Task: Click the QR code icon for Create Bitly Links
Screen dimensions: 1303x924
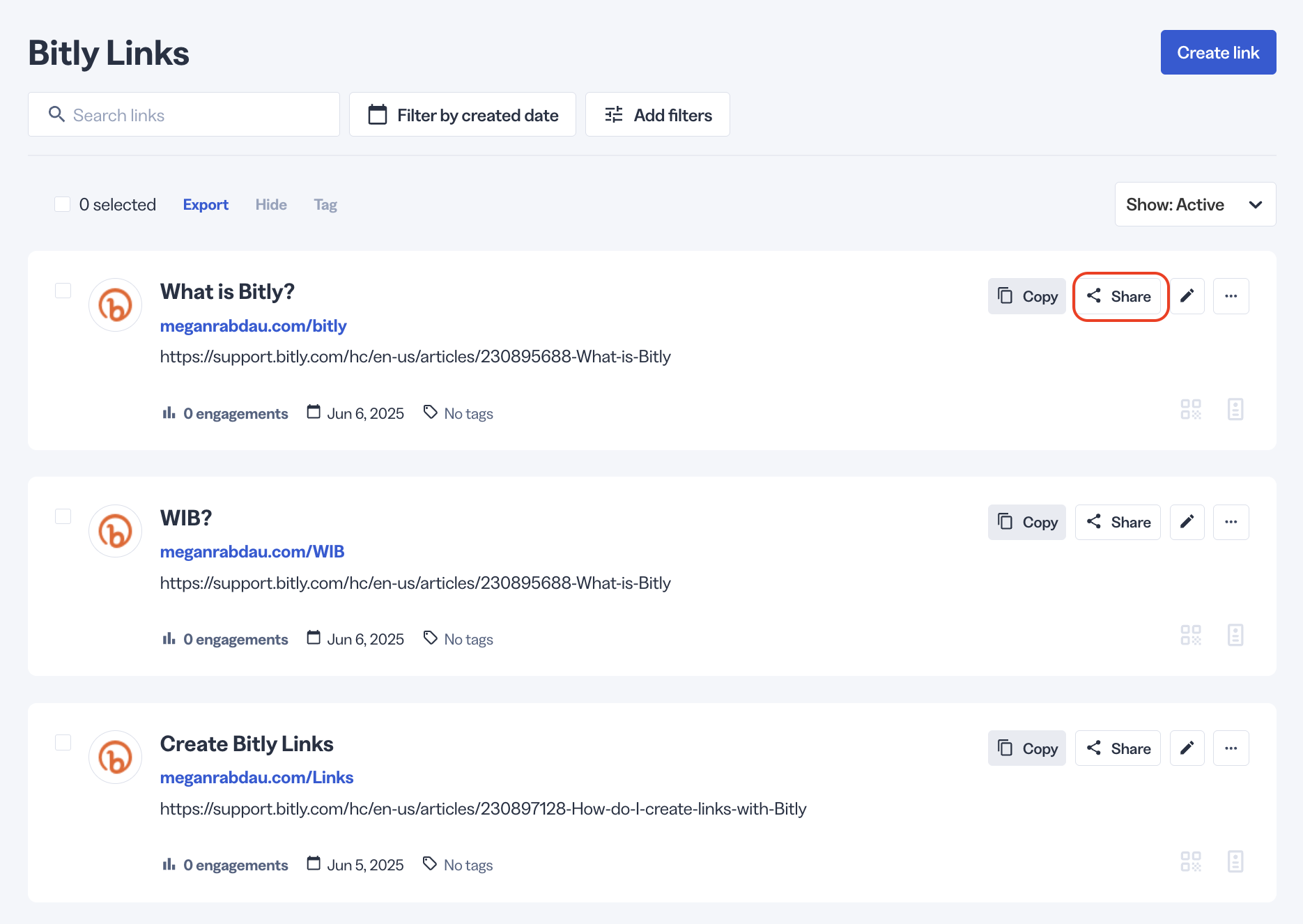Action: (x=1192, y=861)
